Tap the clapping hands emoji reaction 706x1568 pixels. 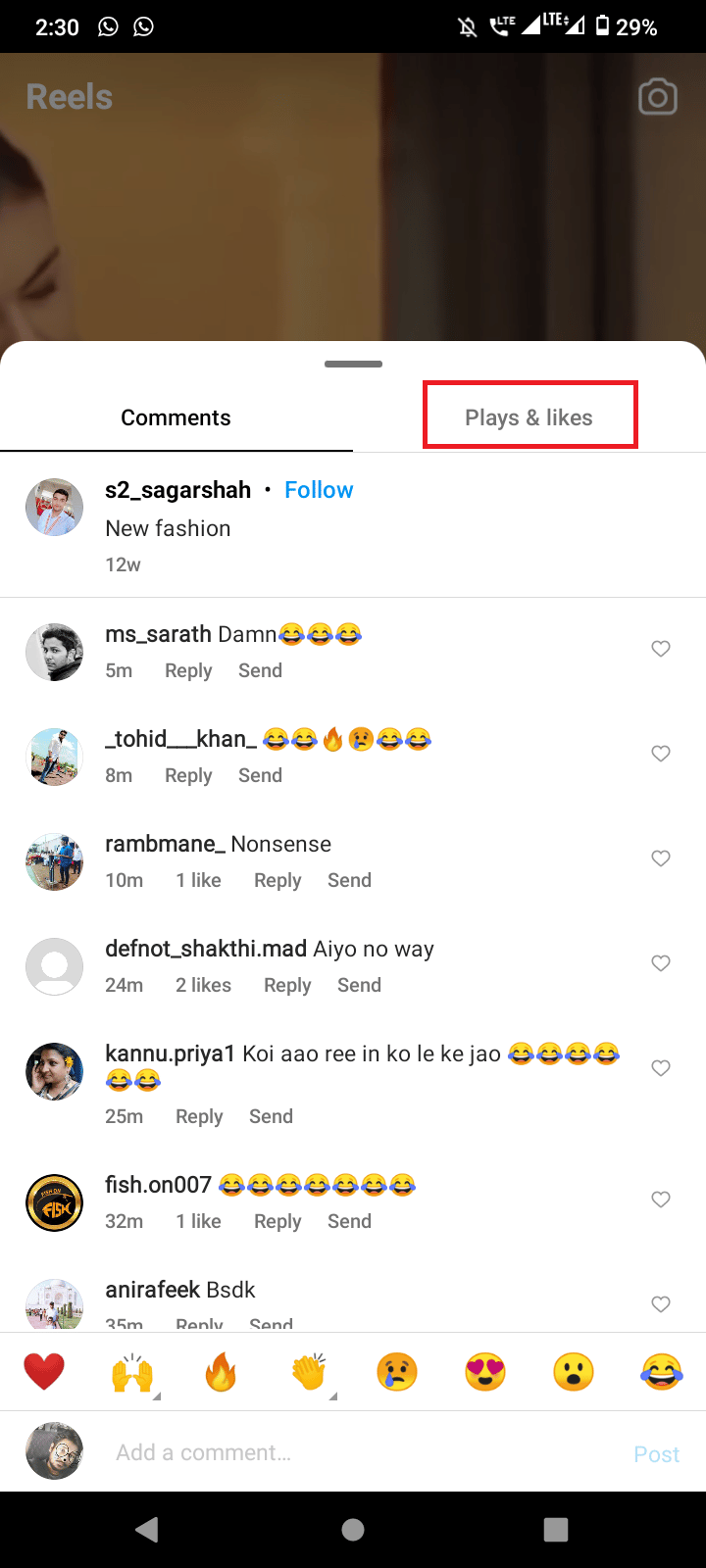pyautogui.click(x=309, y=1372)
